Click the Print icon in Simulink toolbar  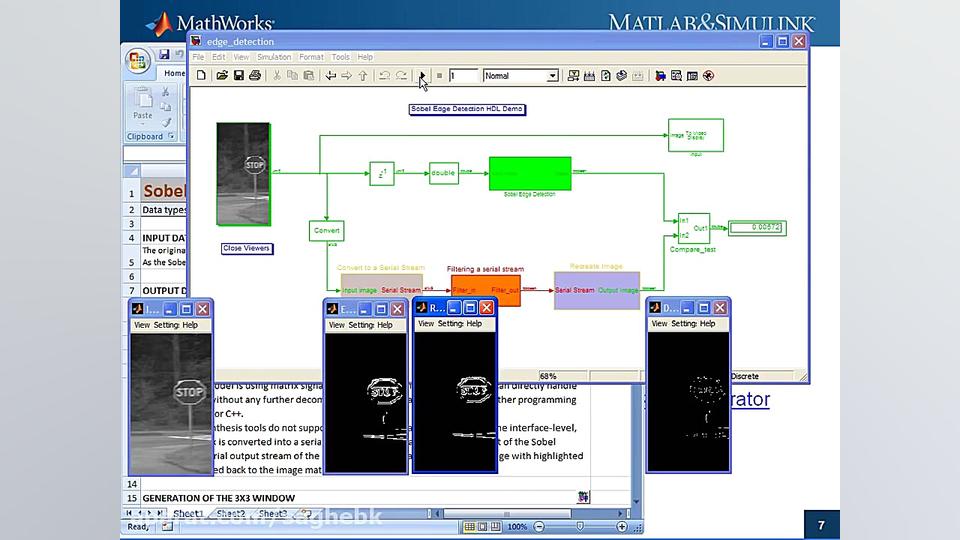coord(255,75)
